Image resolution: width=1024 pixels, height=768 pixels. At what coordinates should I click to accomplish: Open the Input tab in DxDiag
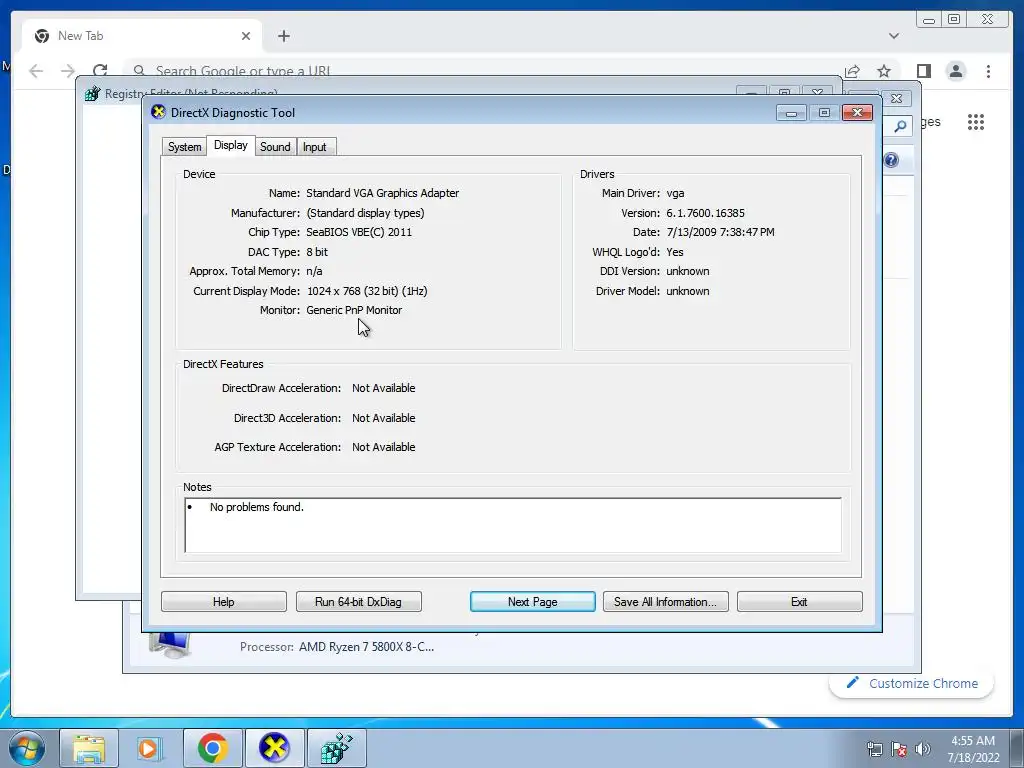tap(315, 147)
